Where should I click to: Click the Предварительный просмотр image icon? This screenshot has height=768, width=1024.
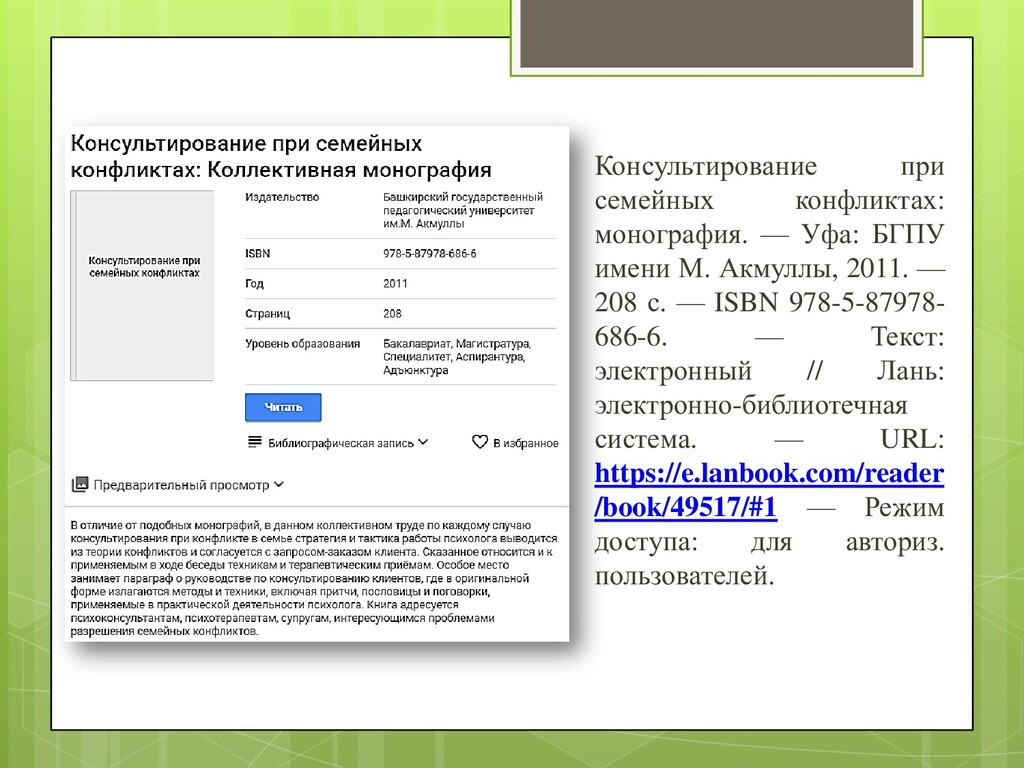[x=80, y=484]
